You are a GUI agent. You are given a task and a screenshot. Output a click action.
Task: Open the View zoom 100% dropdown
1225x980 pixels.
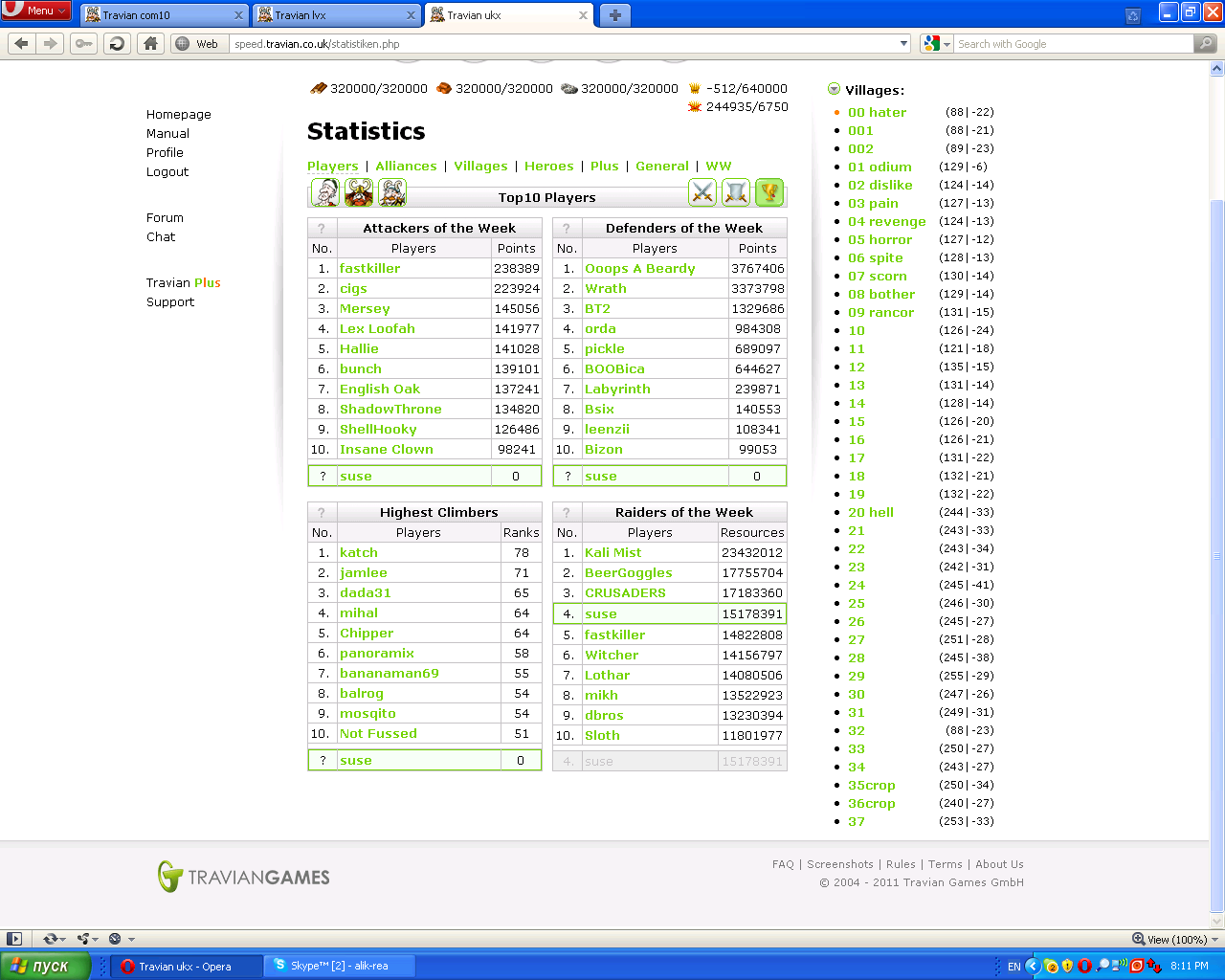tap(1174, 939)
